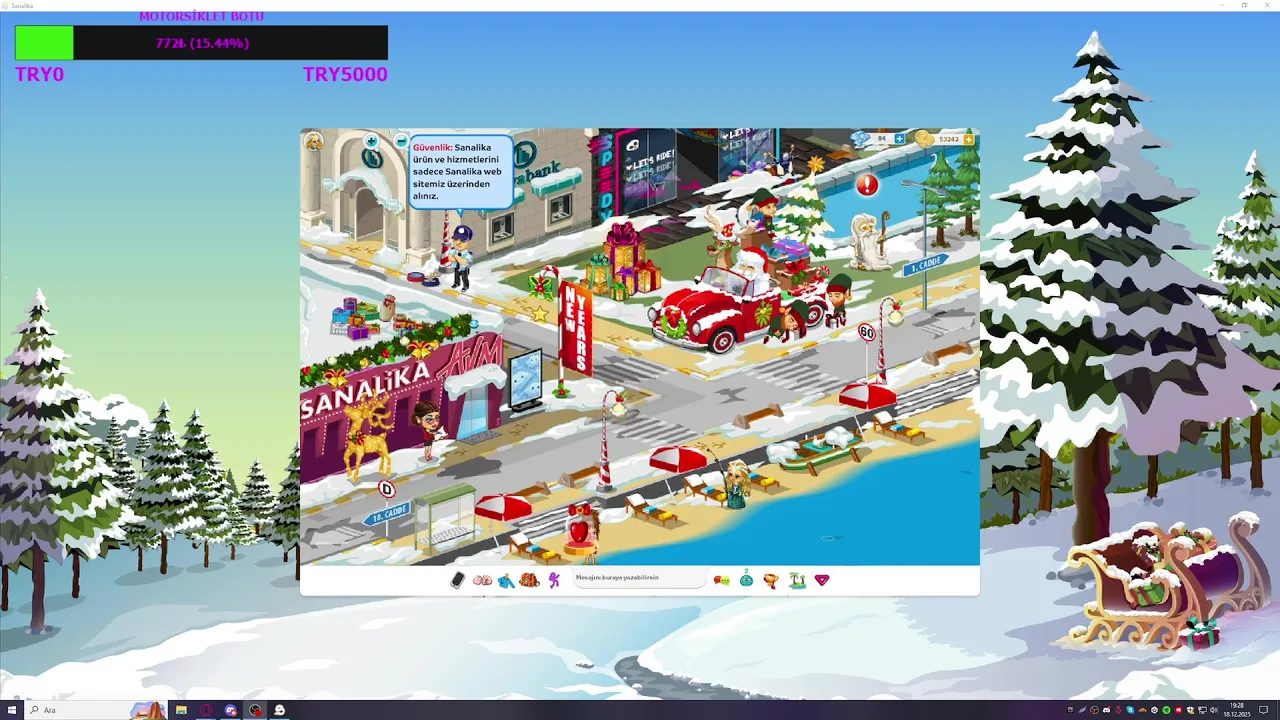
Task: Open the pink friends heads icon
Action: click(482, 580)
